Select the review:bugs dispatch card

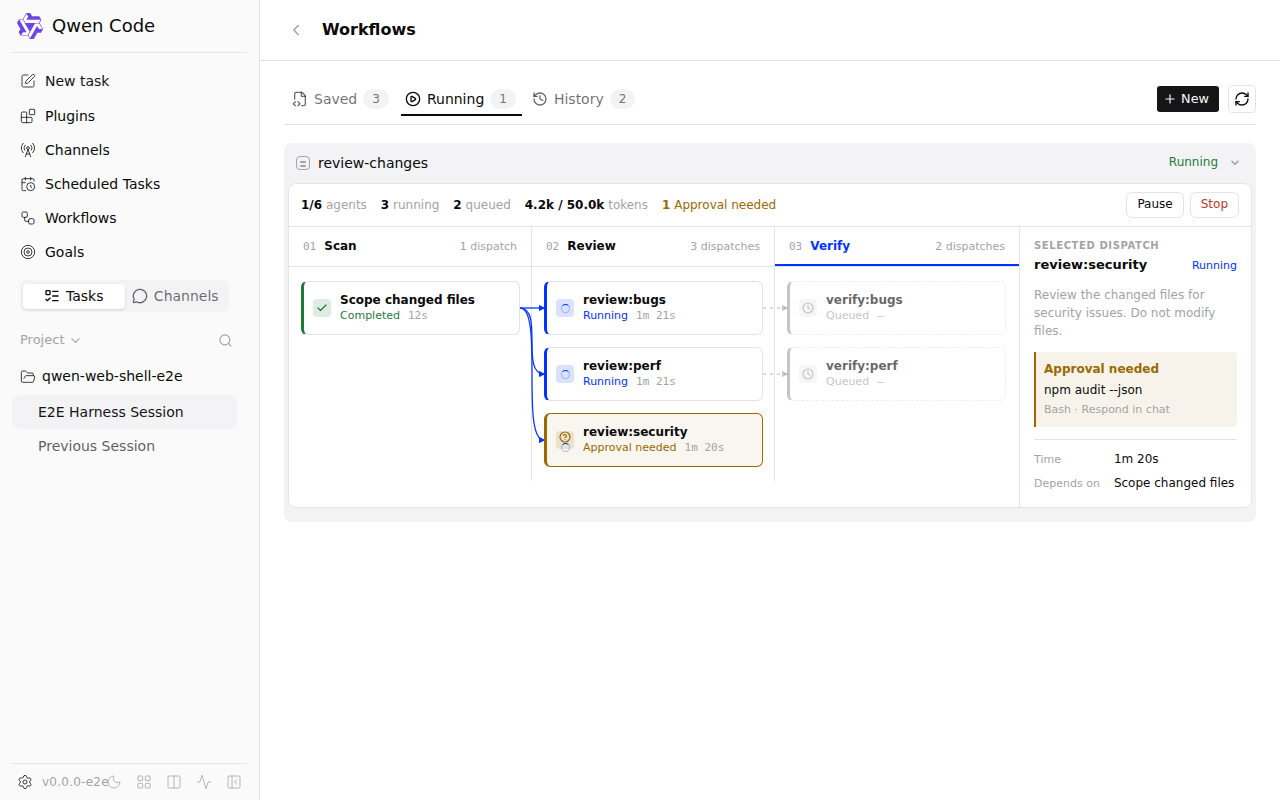point(653,308)
